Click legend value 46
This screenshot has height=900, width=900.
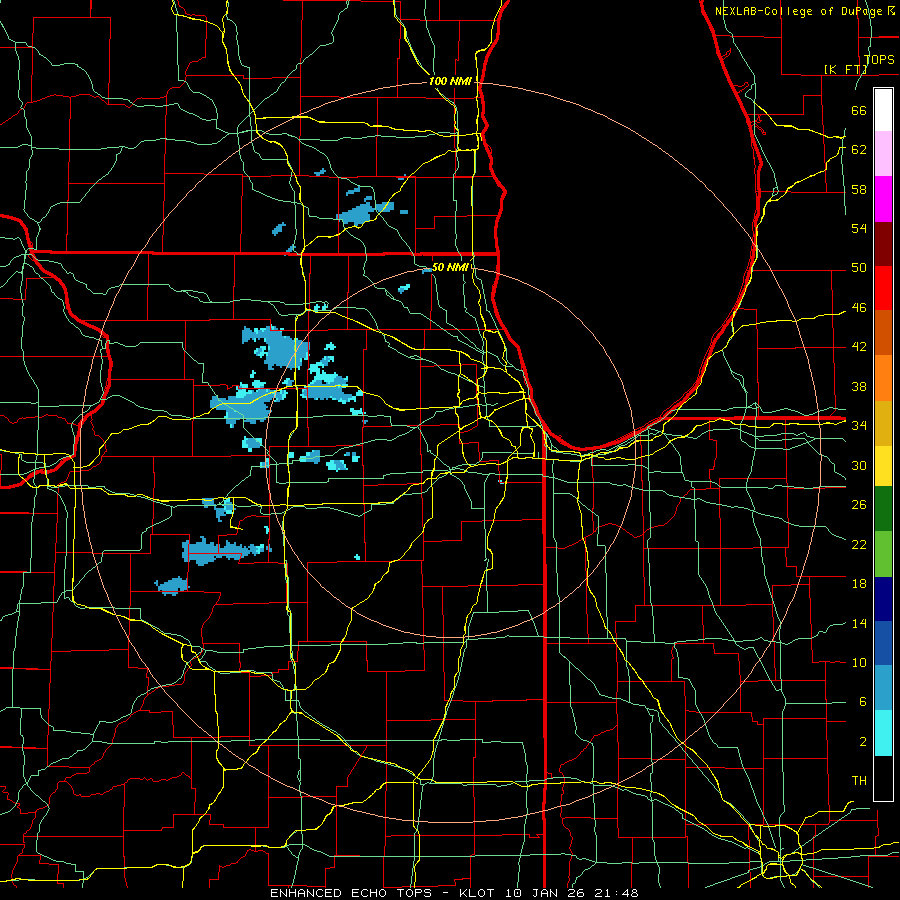[x=859, y=308]
